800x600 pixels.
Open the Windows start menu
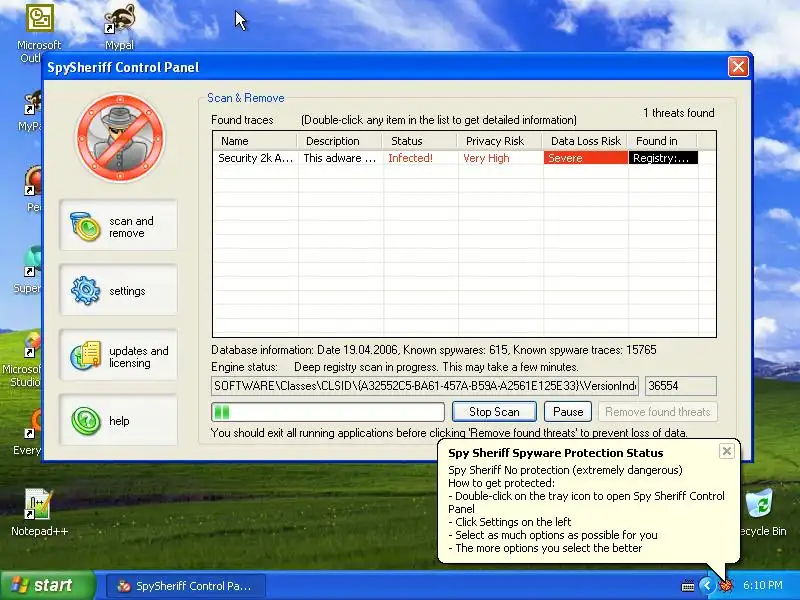(47, 585)
